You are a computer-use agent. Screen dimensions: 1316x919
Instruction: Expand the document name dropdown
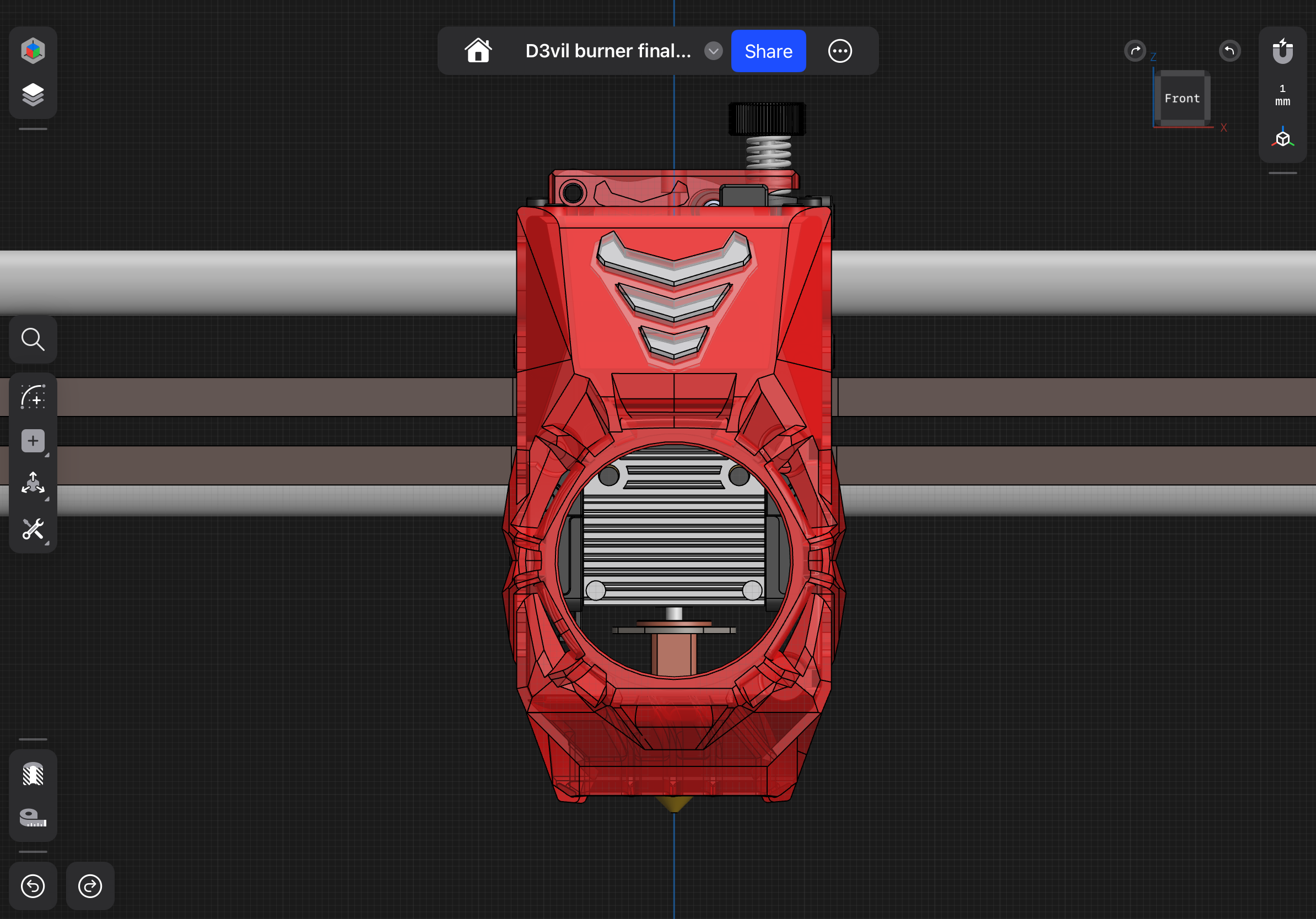(x=713, y=51)
